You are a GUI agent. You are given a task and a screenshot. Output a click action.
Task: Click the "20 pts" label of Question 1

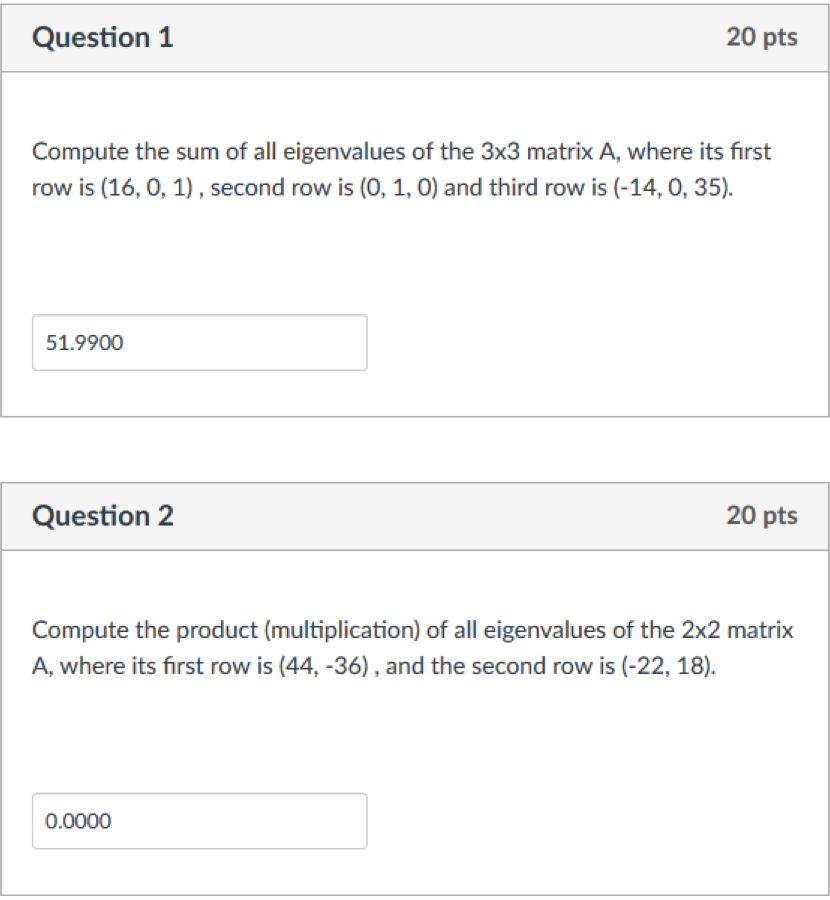point(762,38)
